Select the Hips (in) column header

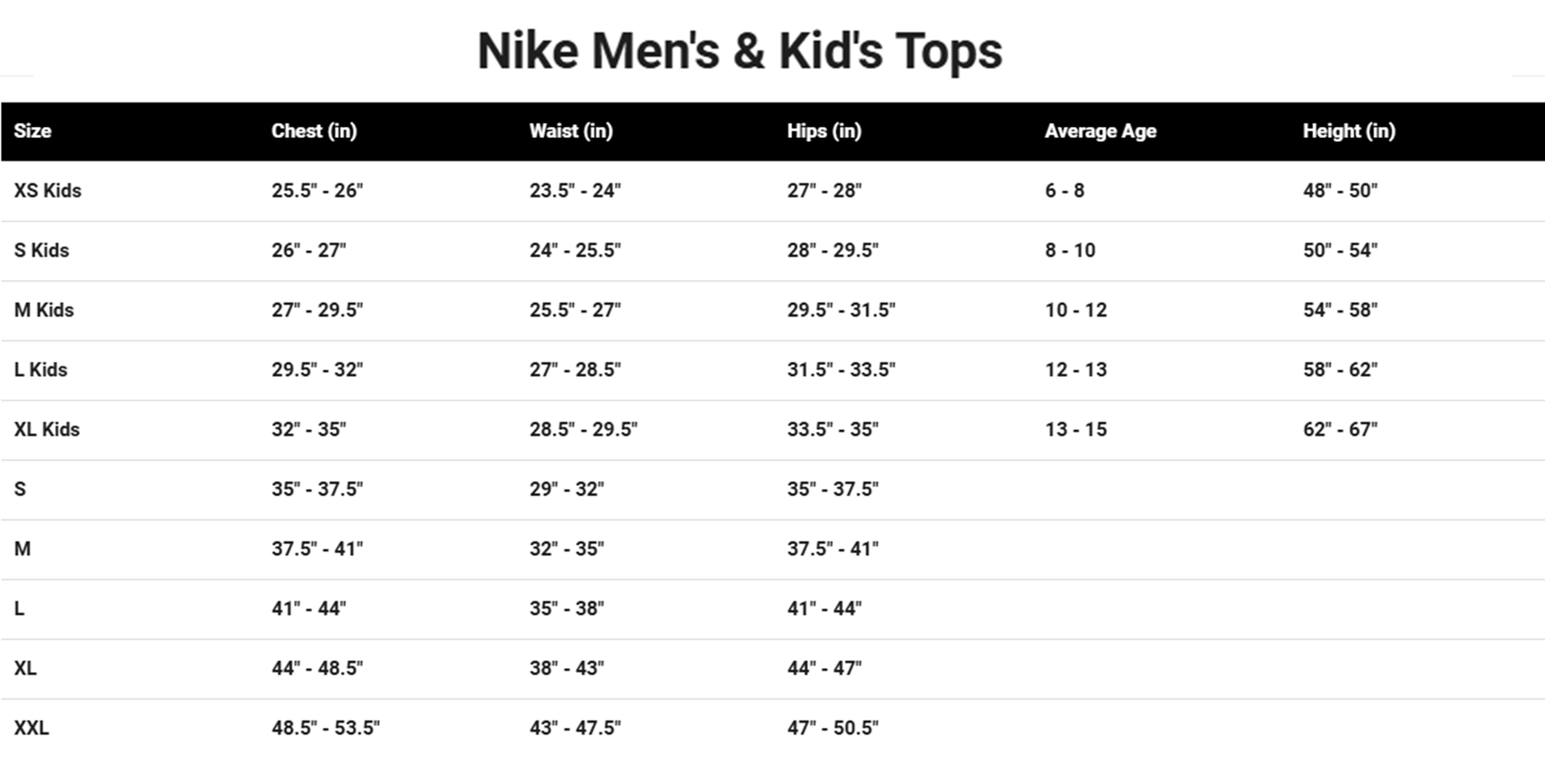(x=824, y=131)
